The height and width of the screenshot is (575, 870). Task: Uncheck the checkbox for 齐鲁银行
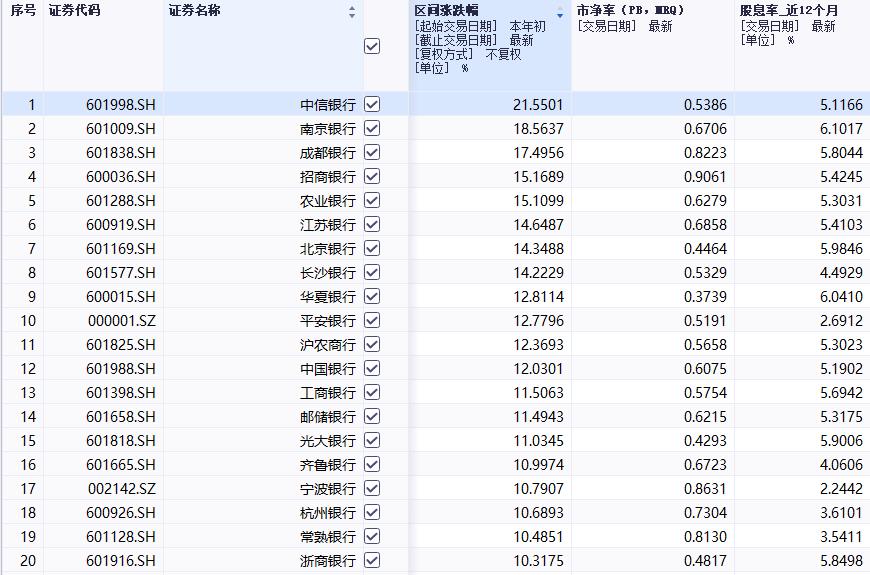pos(372,465)
